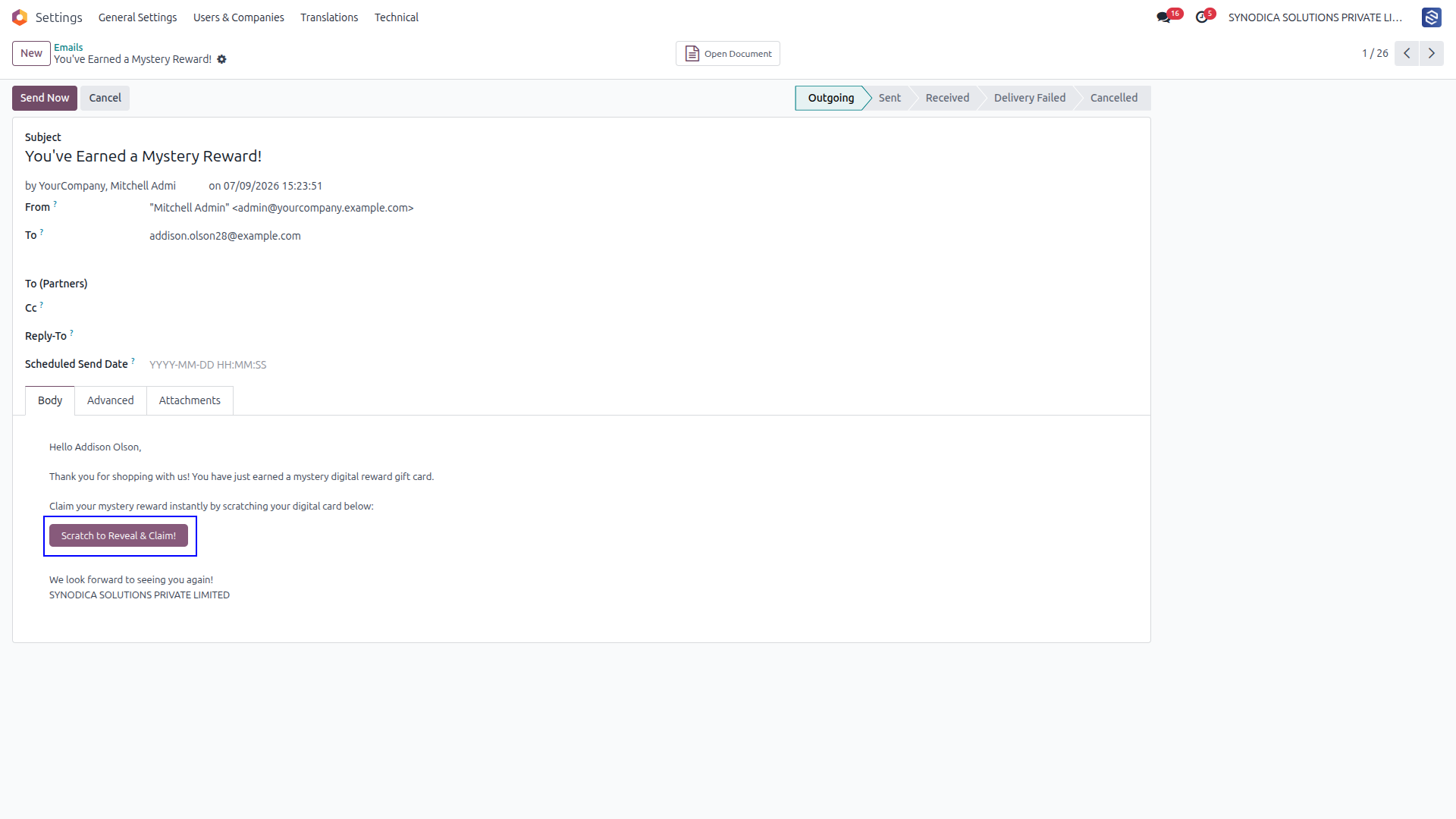Switch to the Attachments tab
The width and height of the screenshot is (1456, 819).
pos(190,400)
